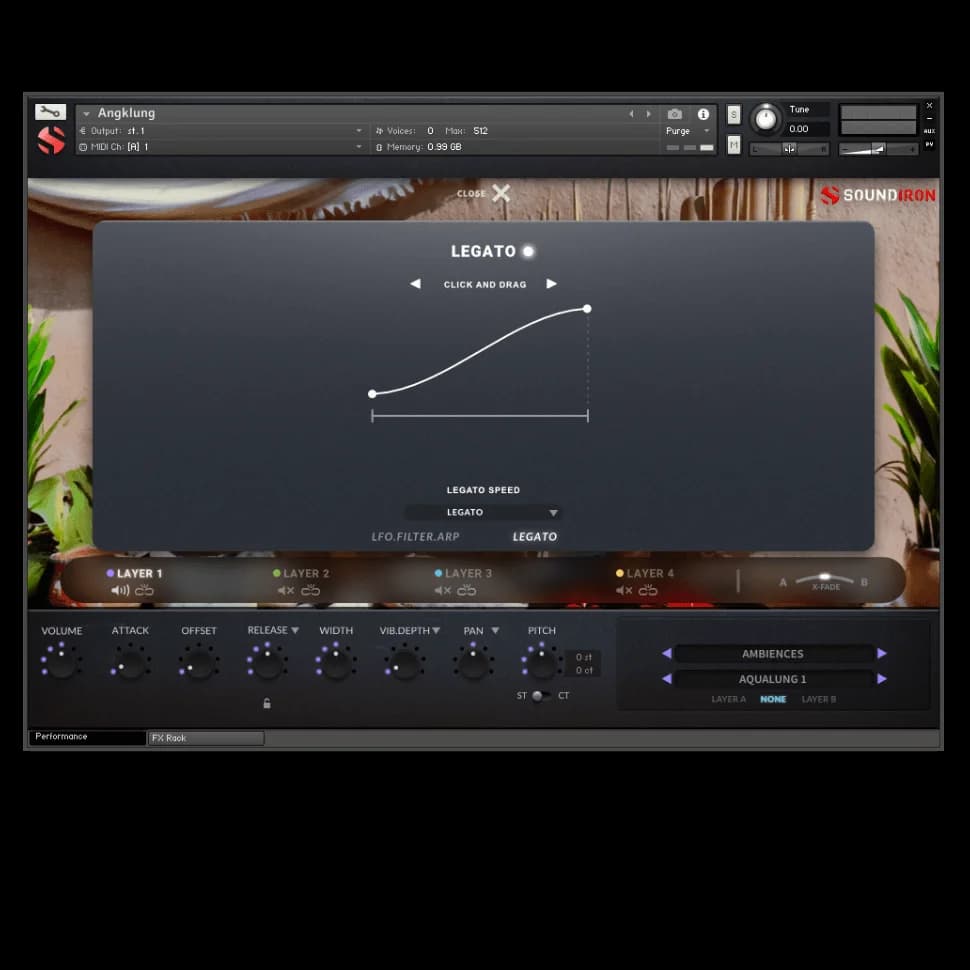Image resolution: width=970 pixels, height=970 pixels.
Task: Click the release lock icon
Action: 267,704
